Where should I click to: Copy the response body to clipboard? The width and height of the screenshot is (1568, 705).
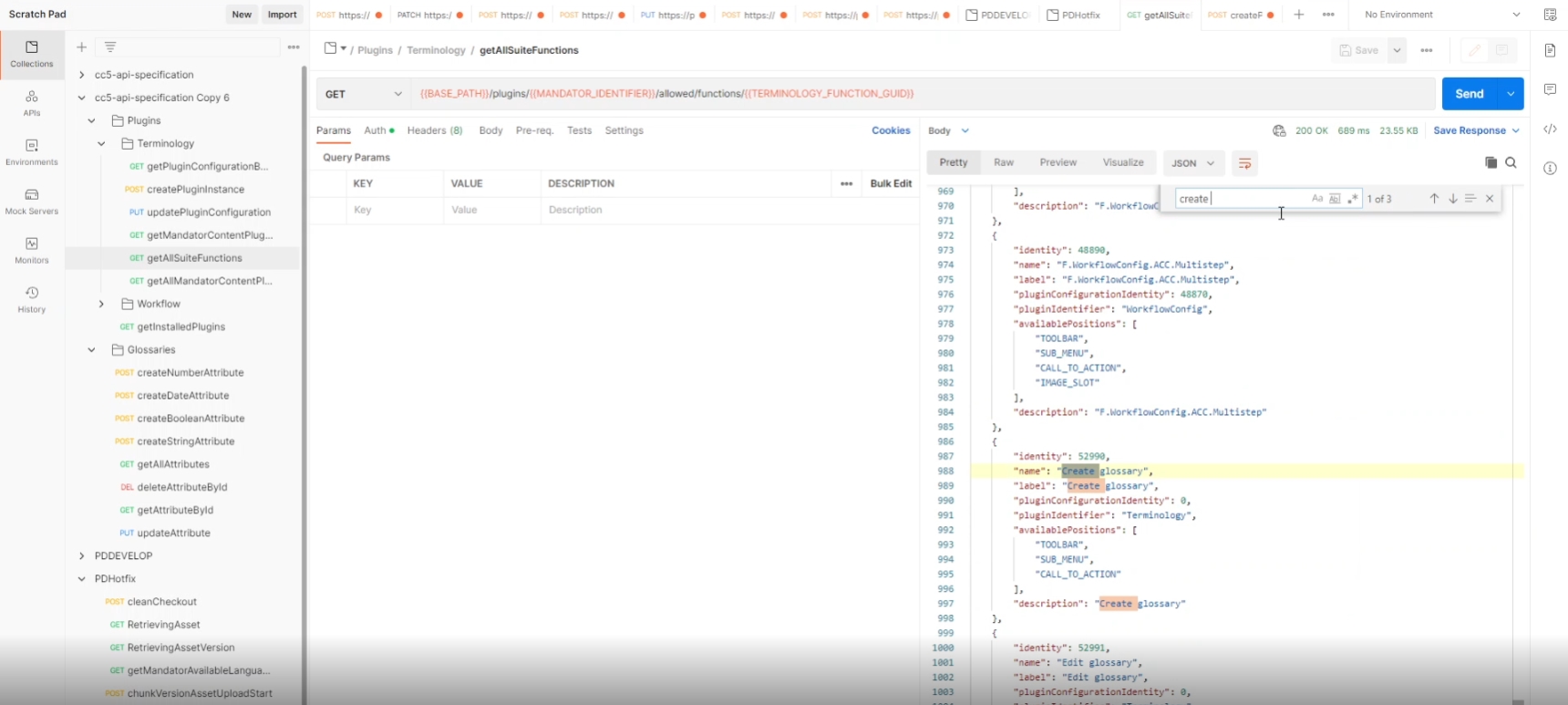(1491, 163)
